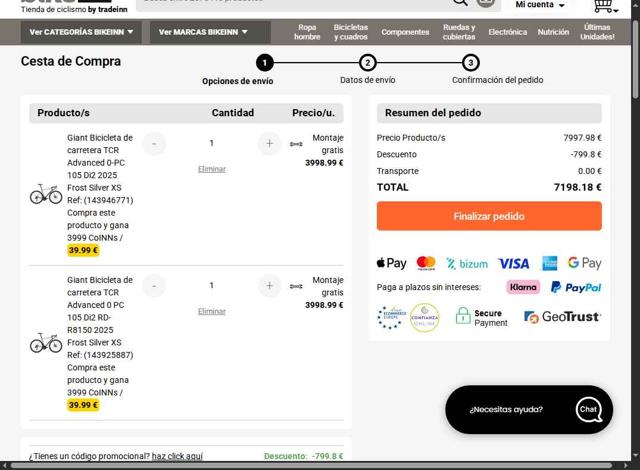The width and height of the screenshot is (640, 470).
Task: Click the search input field
Action: point(294,3)
